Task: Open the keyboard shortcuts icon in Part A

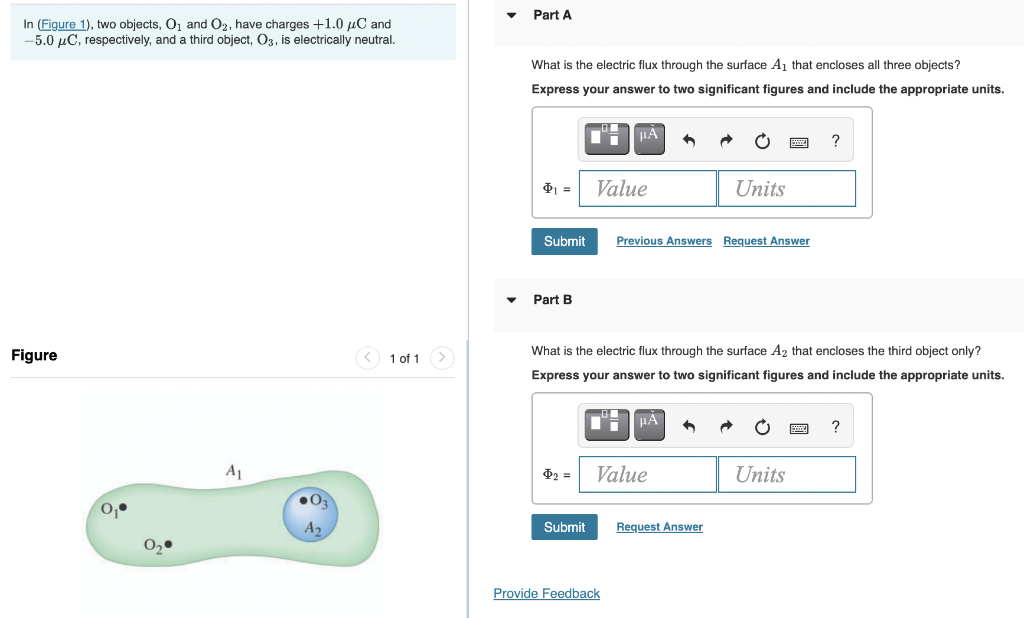Action: pyautogui.click(x=799, y=141)
